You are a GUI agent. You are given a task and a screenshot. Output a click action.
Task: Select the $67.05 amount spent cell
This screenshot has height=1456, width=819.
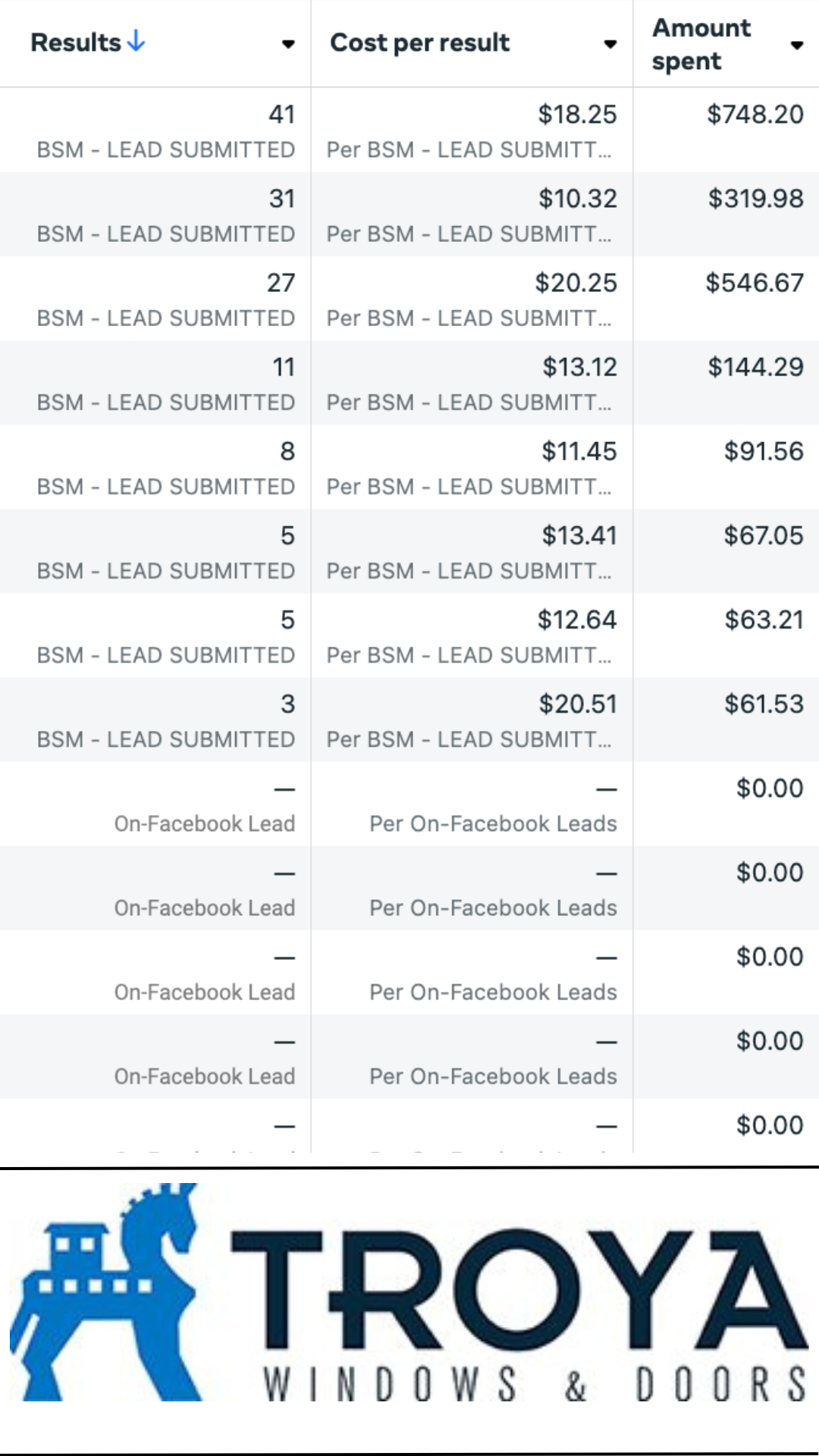tap(763, 535)
